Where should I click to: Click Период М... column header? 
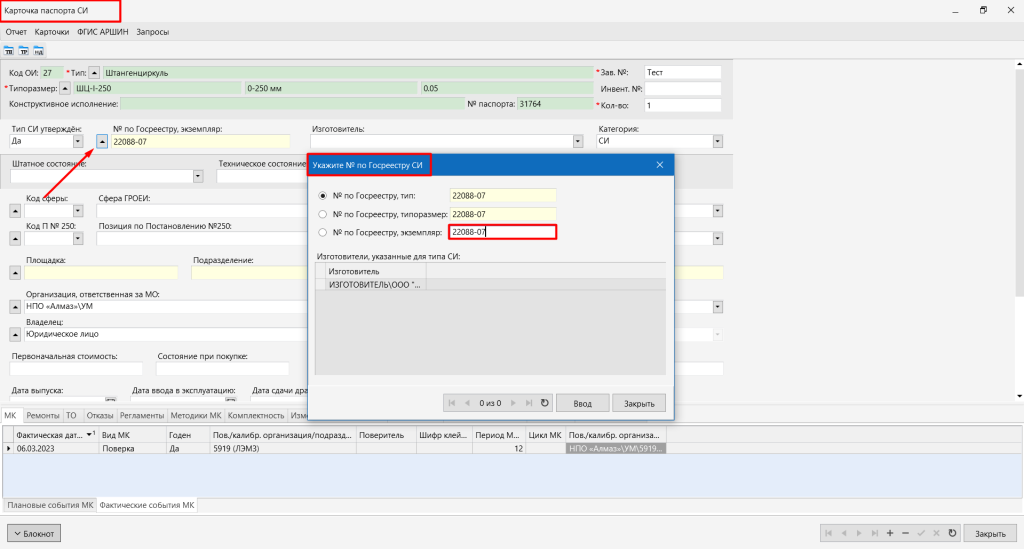click(499, 435)
